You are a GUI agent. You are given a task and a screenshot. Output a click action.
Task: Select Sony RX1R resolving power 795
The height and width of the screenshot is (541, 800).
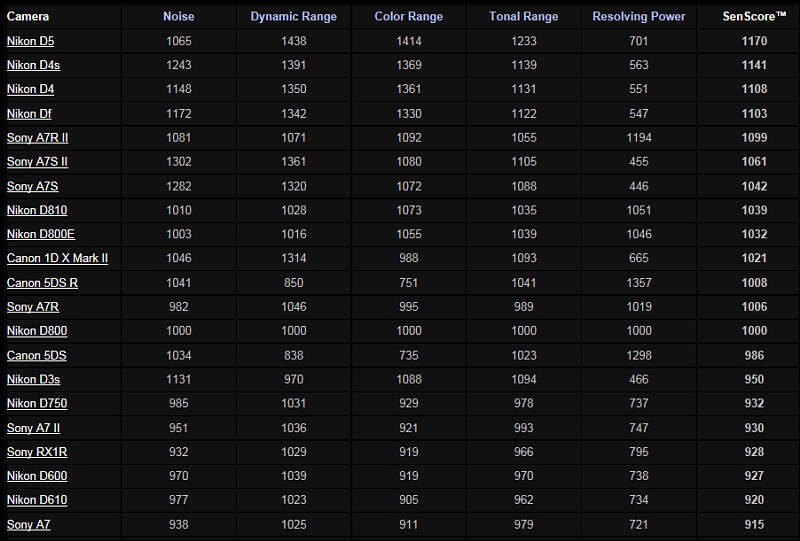[x=639, y=451]
